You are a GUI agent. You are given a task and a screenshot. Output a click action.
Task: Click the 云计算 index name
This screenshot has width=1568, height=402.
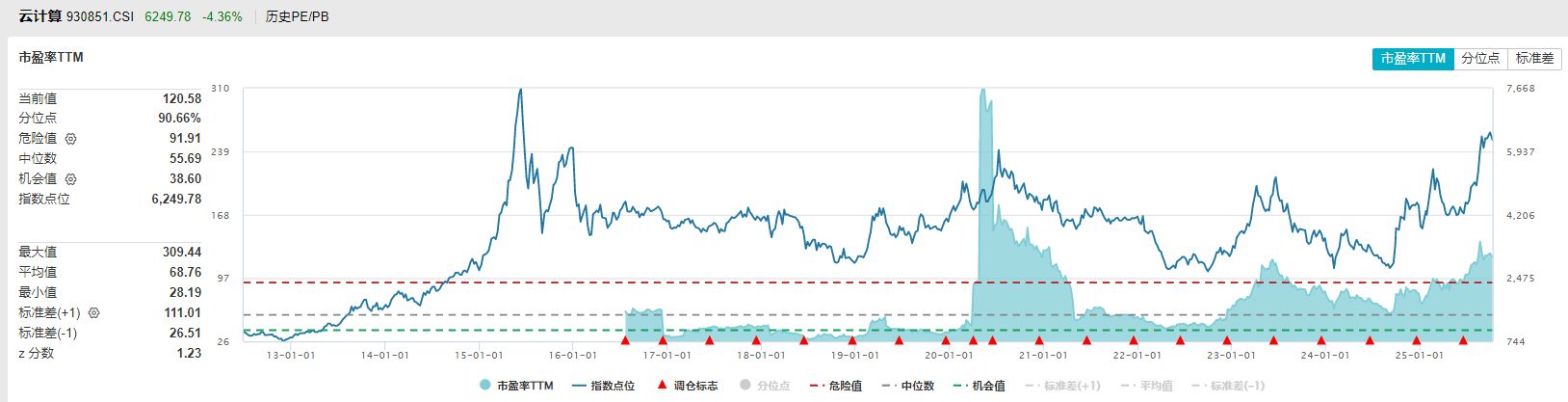click(40, 16)
